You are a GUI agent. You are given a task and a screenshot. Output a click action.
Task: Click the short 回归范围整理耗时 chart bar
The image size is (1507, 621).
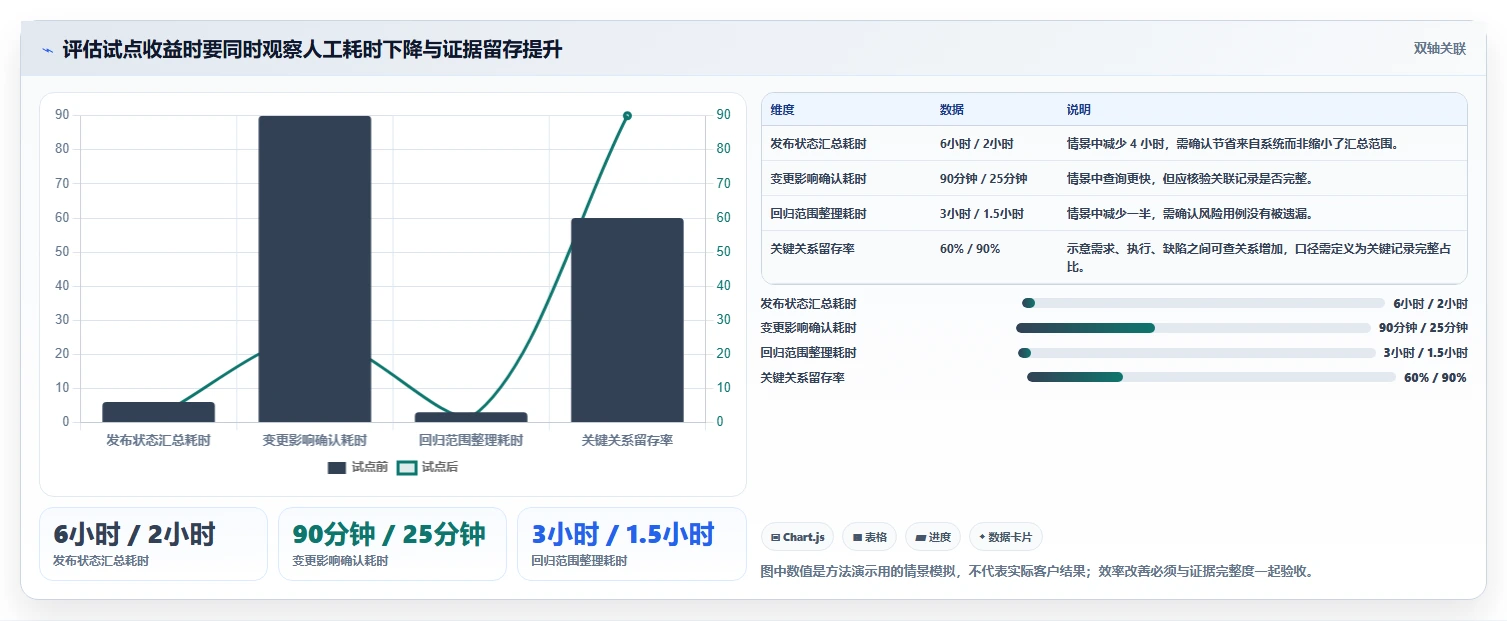[x=471, y=417]
